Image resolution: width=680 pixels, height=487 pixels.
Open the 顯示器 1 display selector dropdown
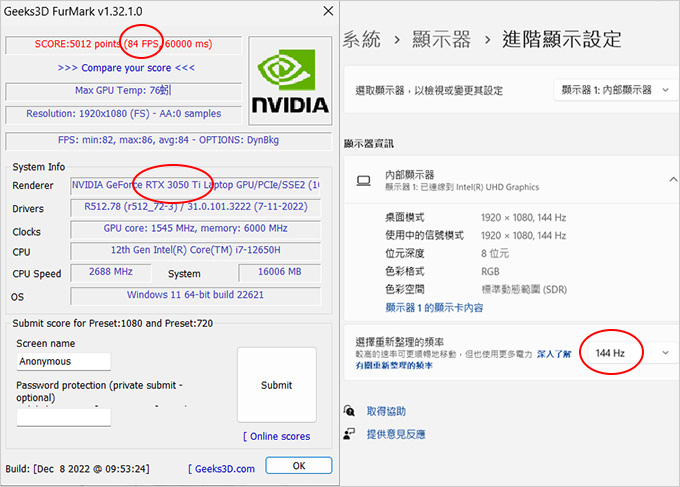pos(615,90)
